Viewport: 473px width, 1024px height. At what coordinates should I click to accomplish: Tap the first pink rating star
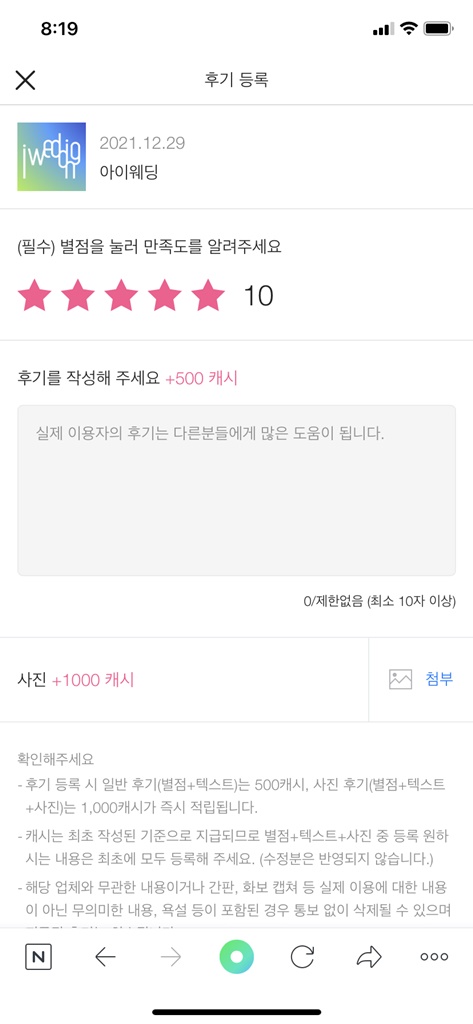(x=34, y=295)
